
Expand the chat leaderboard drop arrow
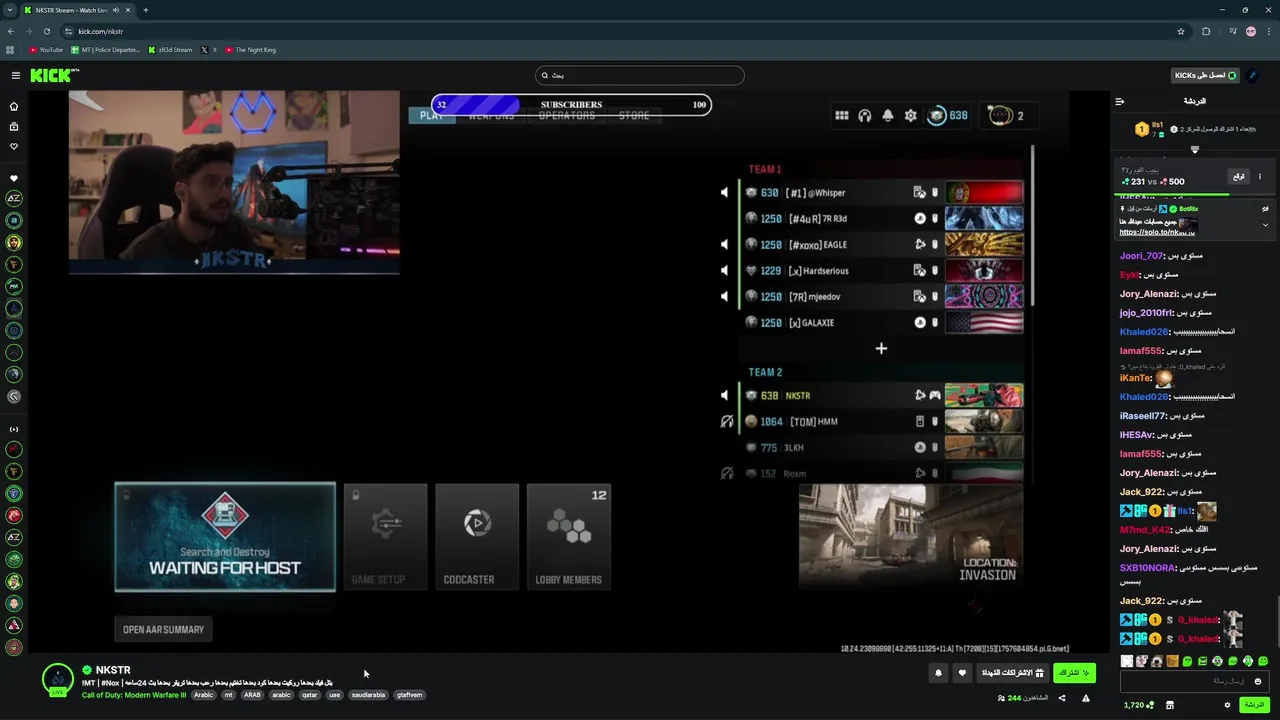pos(1194,149)
